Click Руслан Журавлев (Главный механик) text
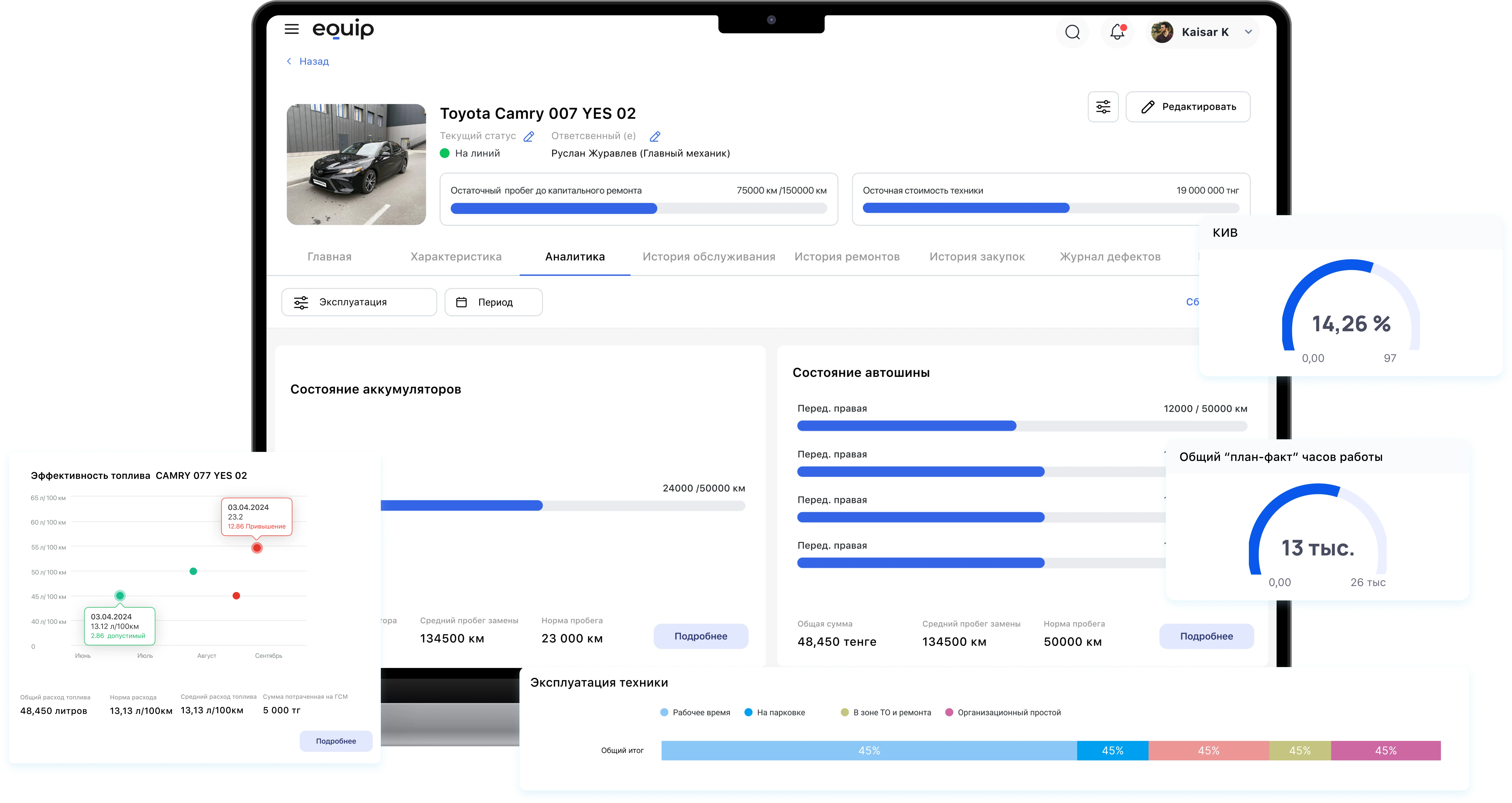Screen dimensions: 1512x803 (640, 153)
